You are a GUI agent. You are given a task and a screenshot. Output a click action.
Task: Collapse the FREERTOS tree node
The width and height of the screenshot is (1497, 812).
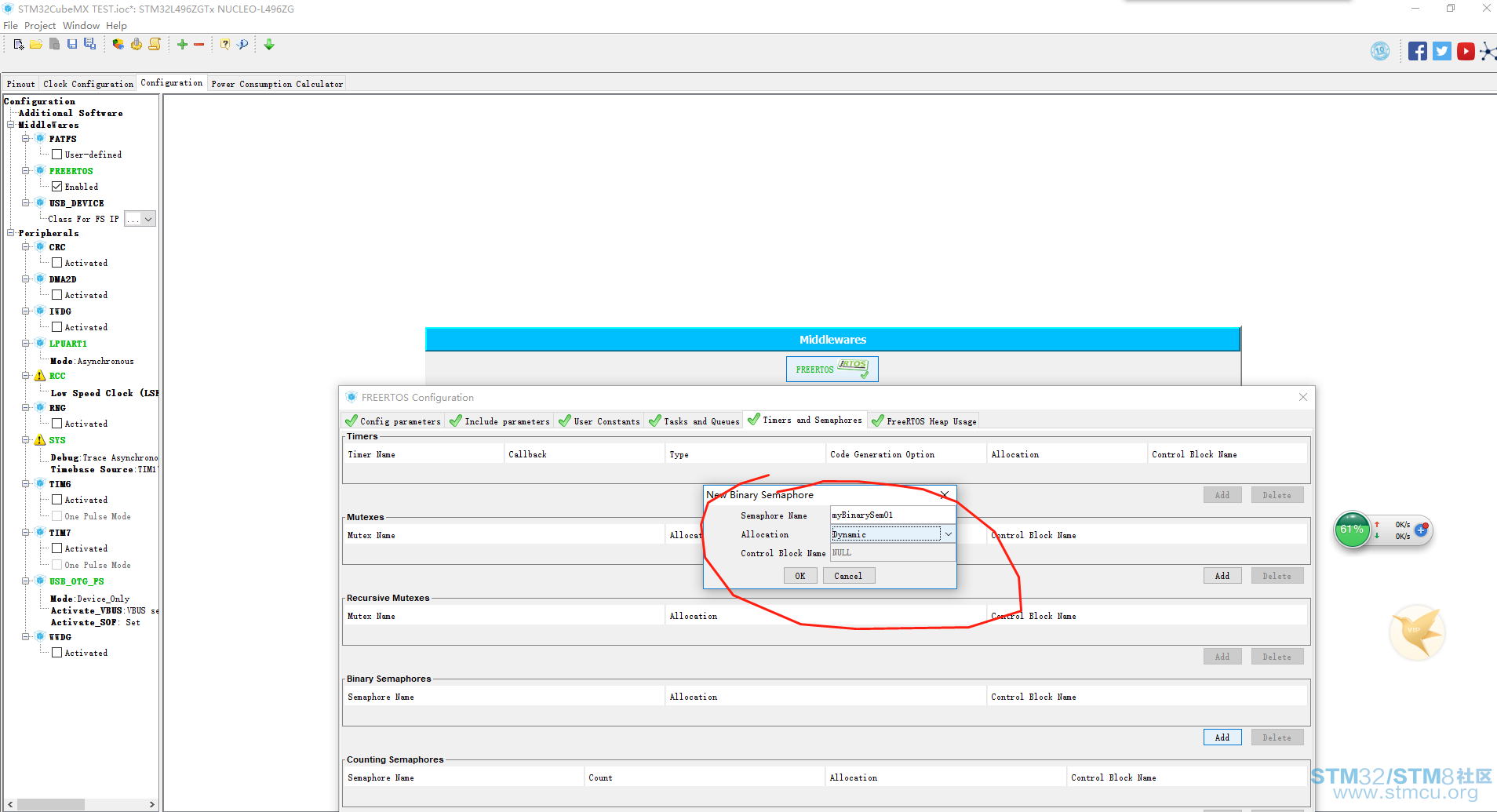tap(26, 171)
